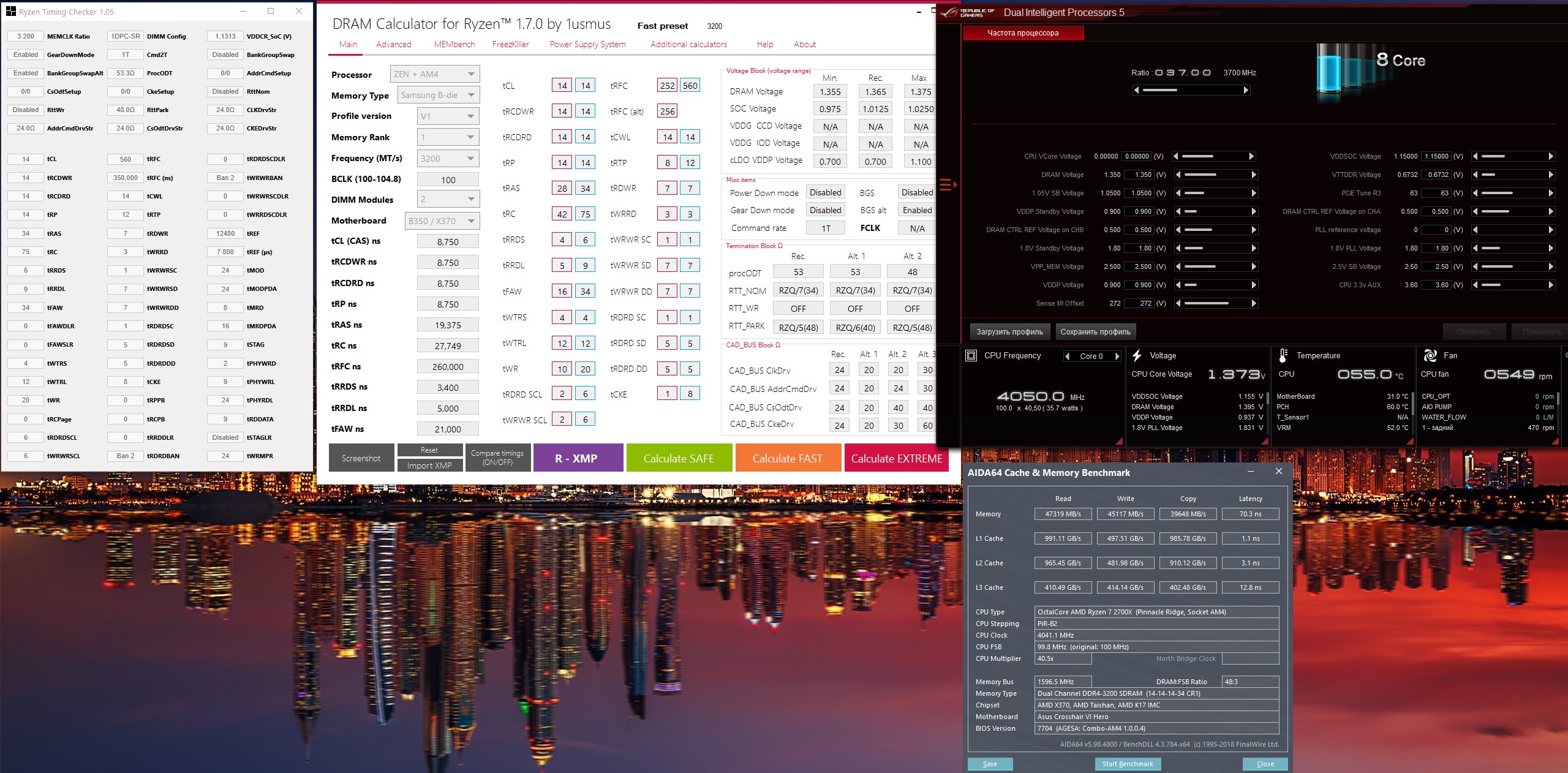This screenshot has width=1568, height=773.
Task: Click previous core arrow beside Core 0
Action: (x=1068, y=356)
